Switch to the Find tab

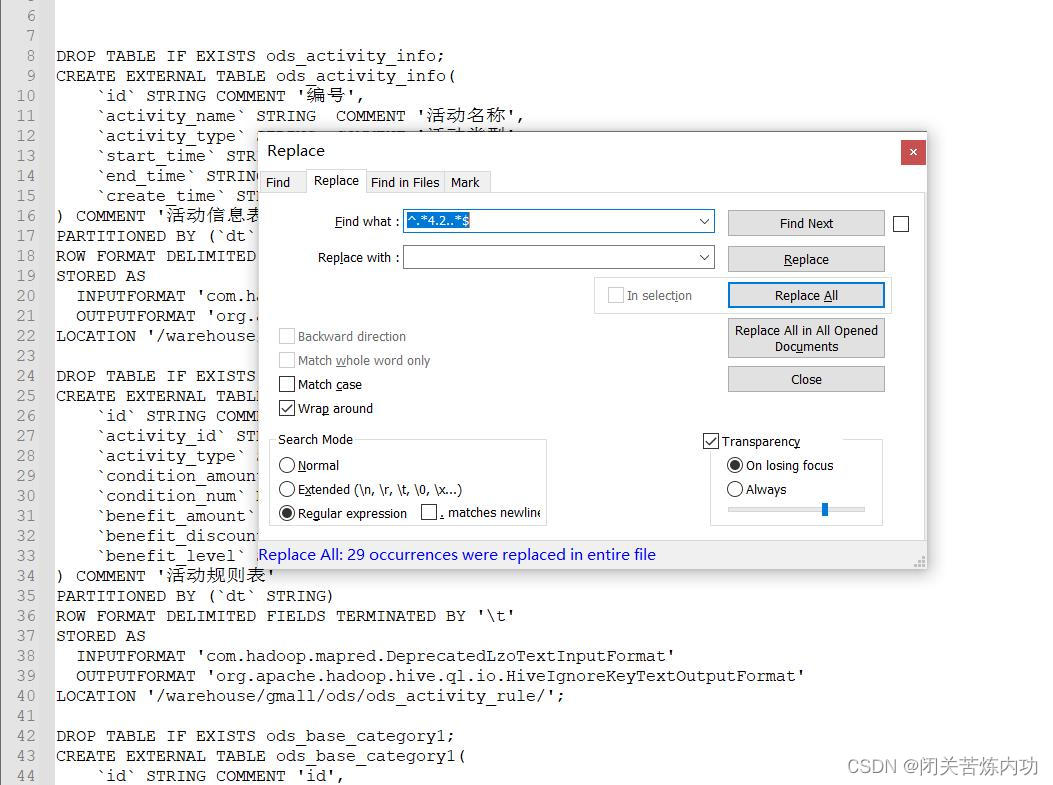point(278,182)
